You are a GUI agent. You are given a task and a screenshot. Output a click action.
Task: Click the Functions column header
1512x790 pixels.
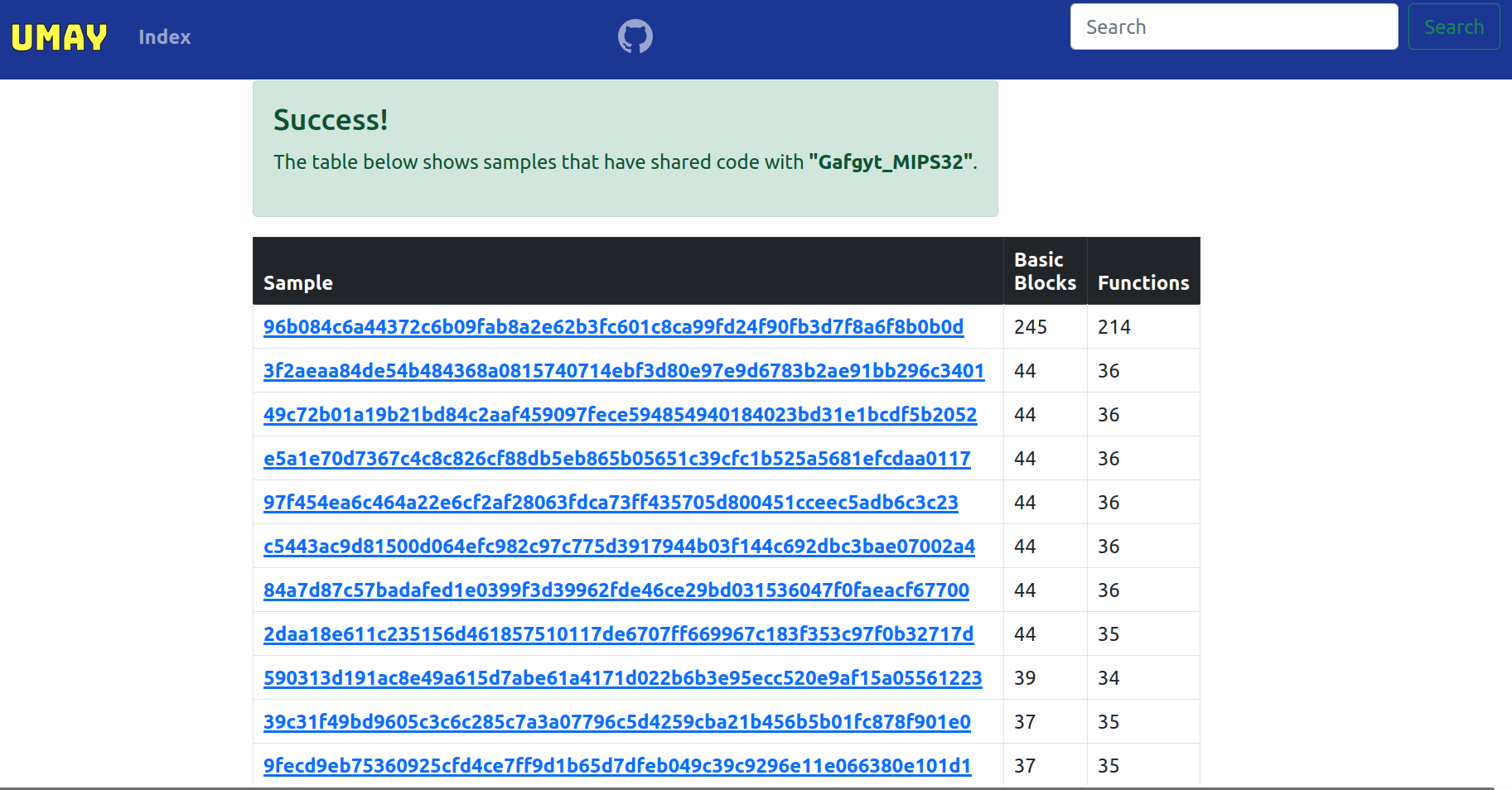point(1142,283)
